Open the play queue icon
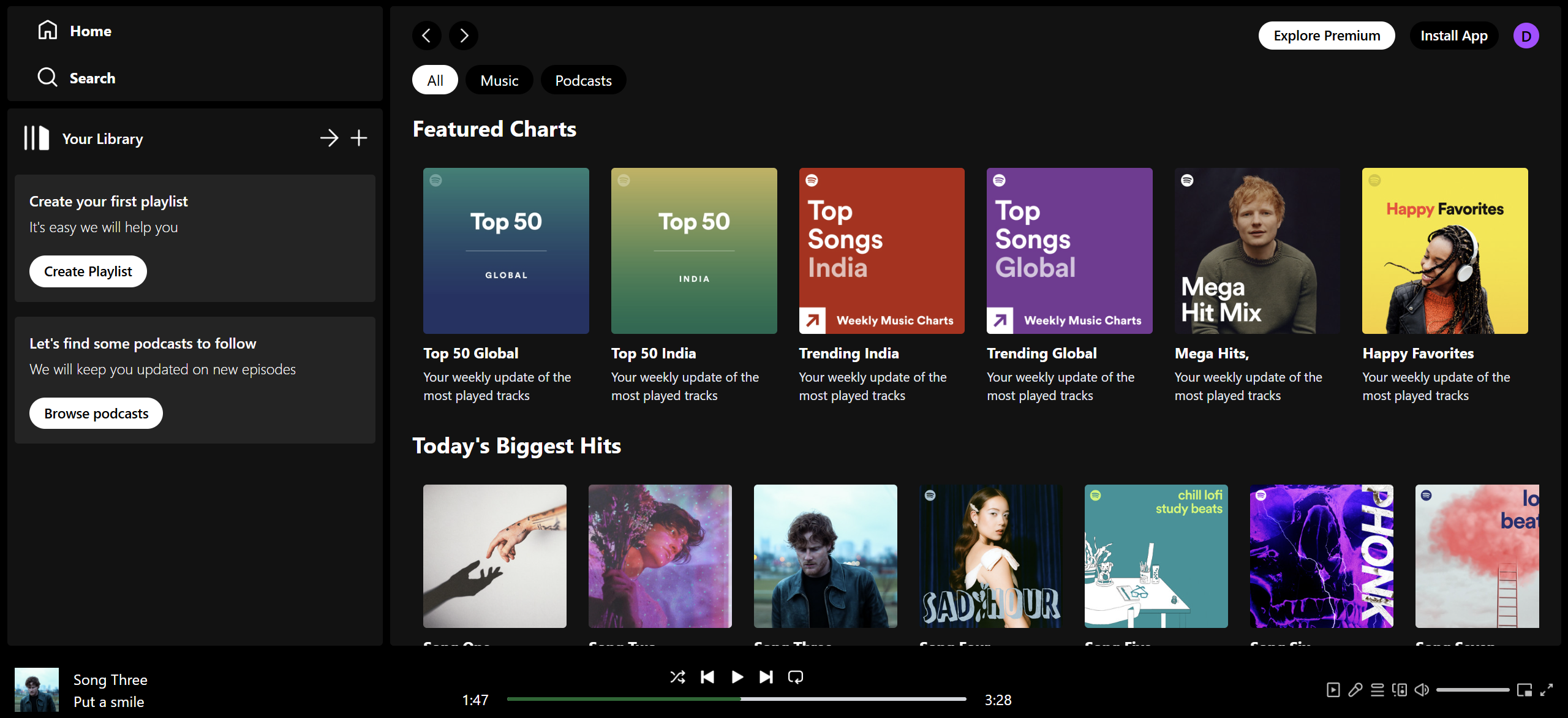This screenshot has height=718, width=1568. 1378,690
